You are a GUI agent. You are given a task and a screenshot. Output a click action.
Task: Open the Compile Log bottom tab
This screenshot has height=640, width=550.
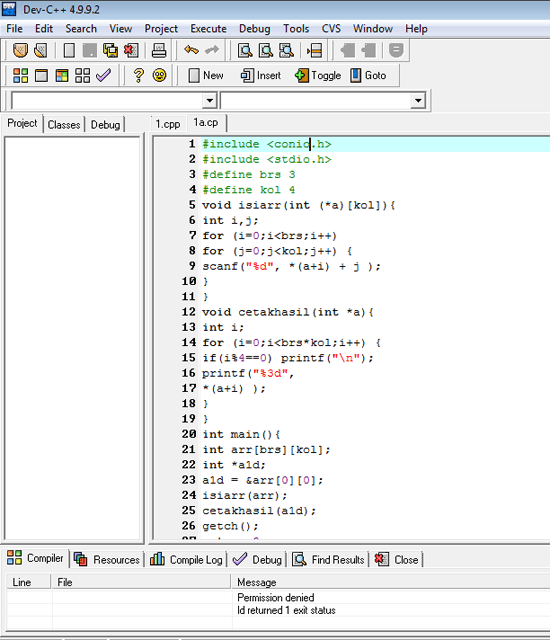tap(186, 560)
